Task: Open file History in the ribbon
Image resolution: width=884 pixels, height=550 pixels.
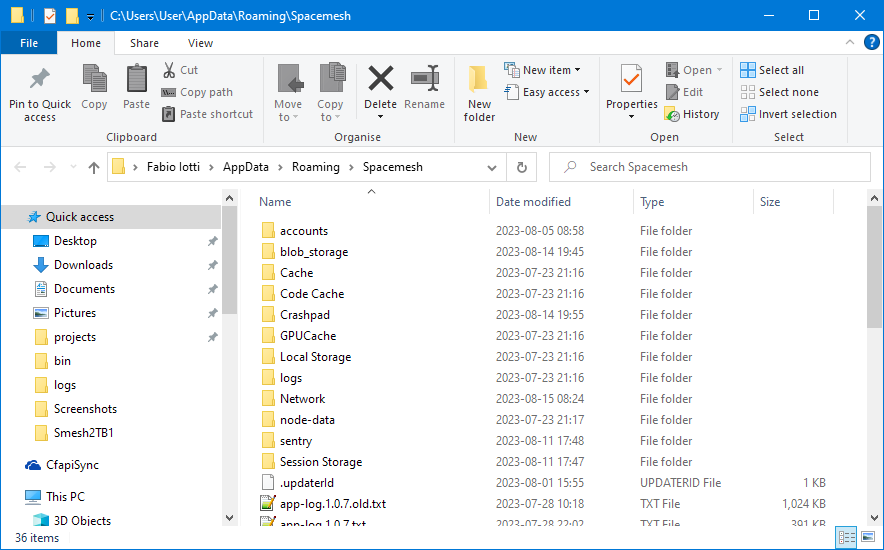Action: (x=692, y=114)
